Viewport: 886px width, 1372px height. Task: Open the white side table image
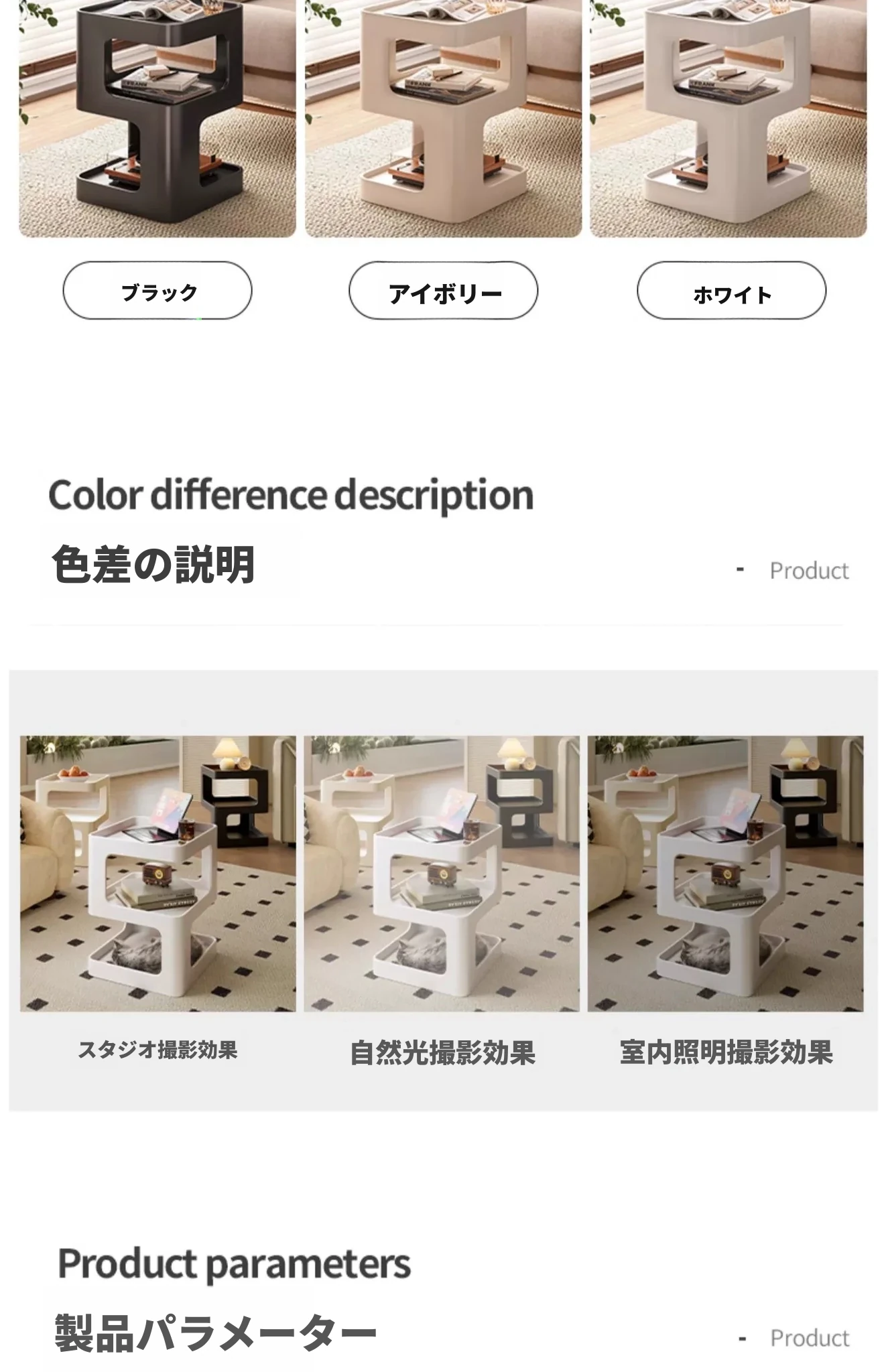pos(729,119)
